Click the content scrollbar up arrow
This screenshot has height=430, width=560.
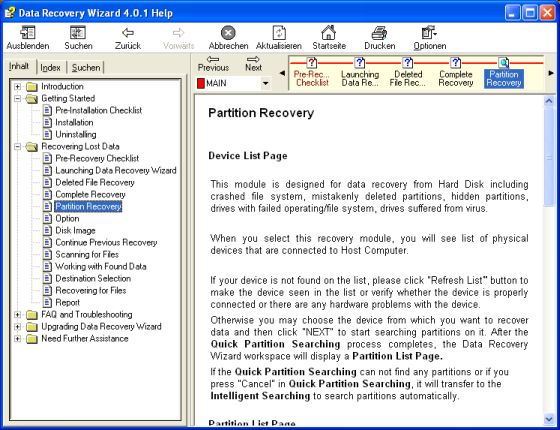click(x=549, y=101)
